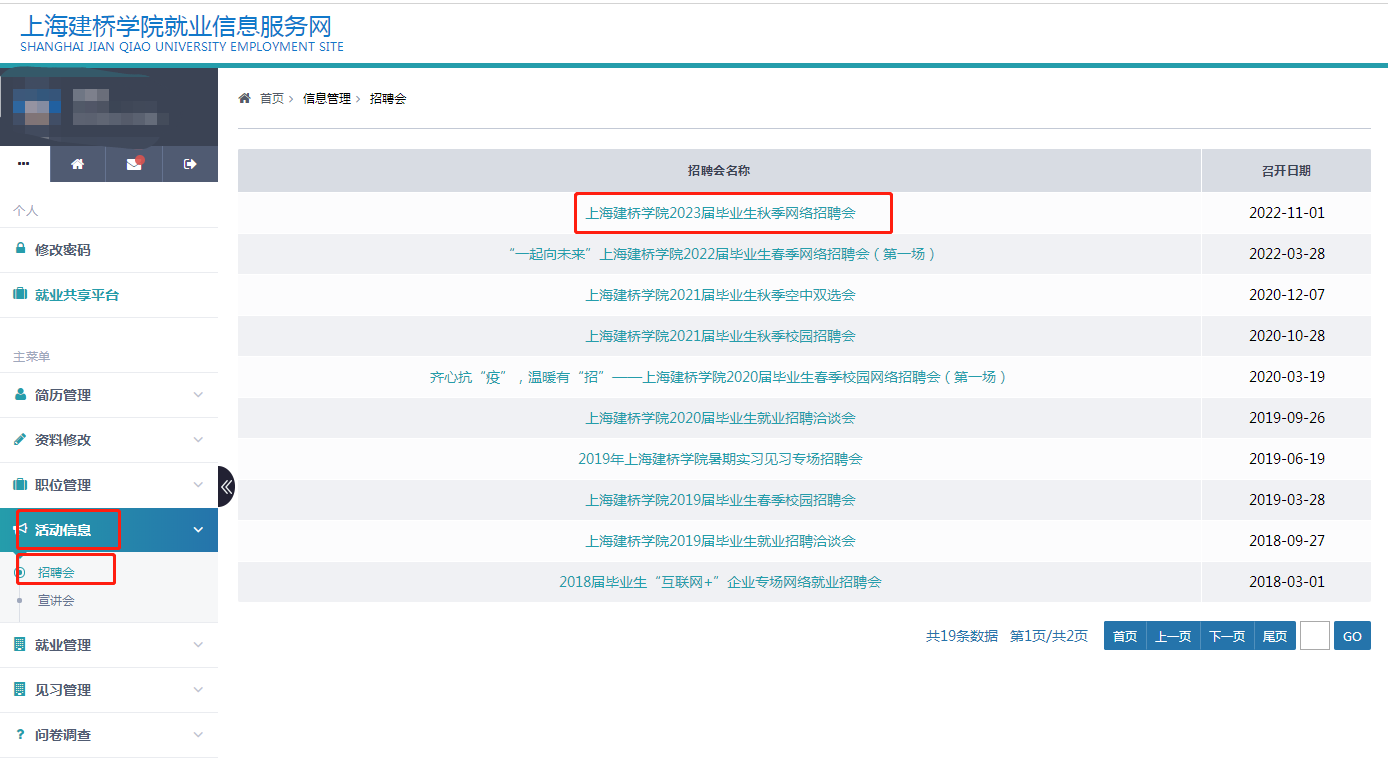Click the house icon next to breadcrumb 首页

[x=243, y=98]
